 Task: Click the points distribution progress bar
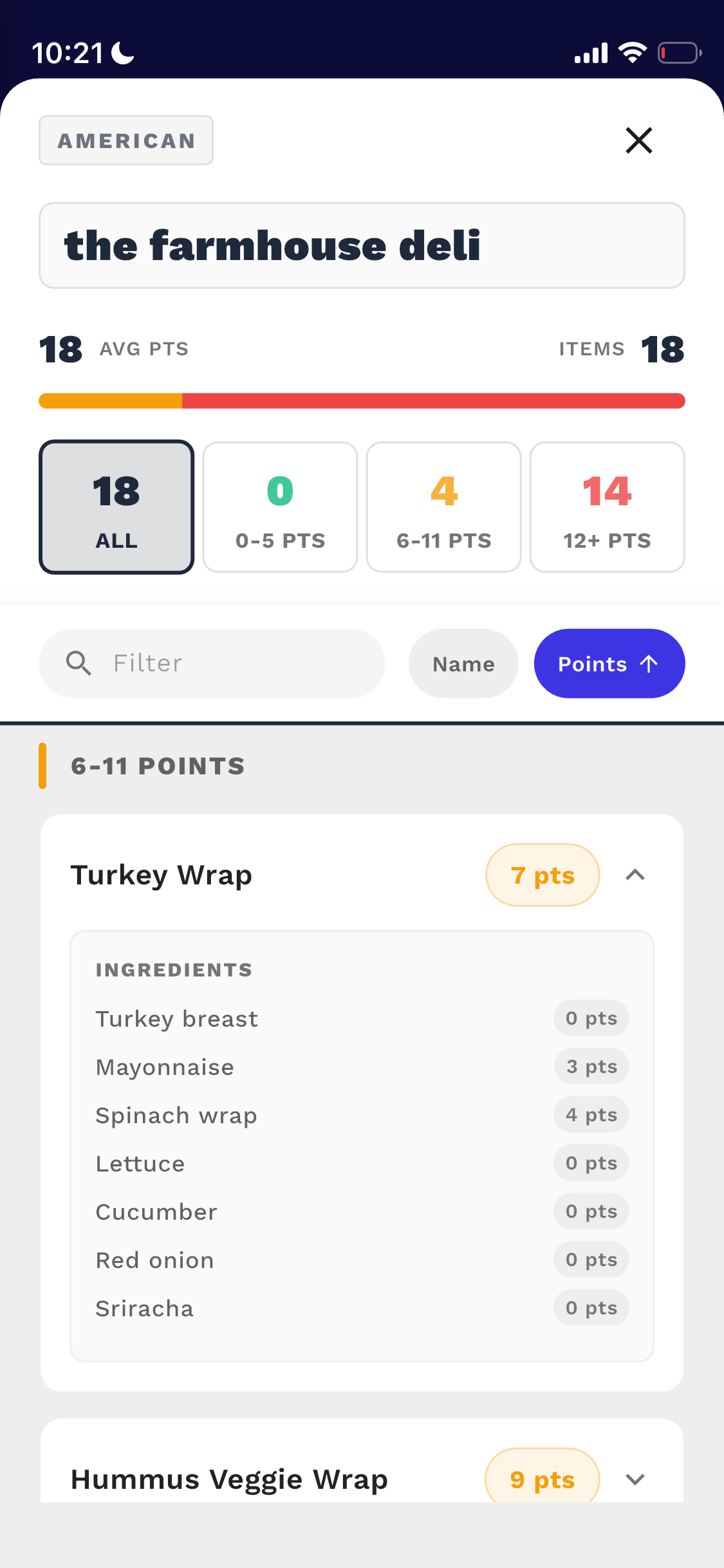[362, 400]
